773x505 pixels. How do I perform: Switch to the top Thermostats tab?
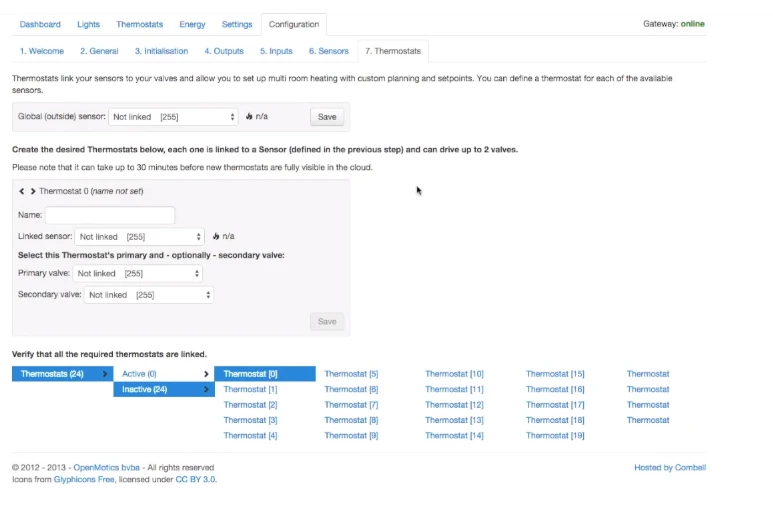coord(140,24)
